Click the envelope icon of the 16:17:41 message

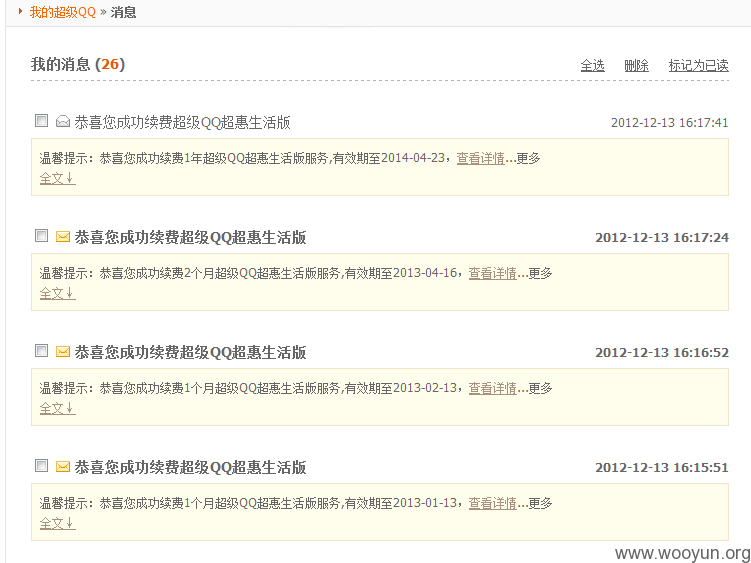(63, 122)
